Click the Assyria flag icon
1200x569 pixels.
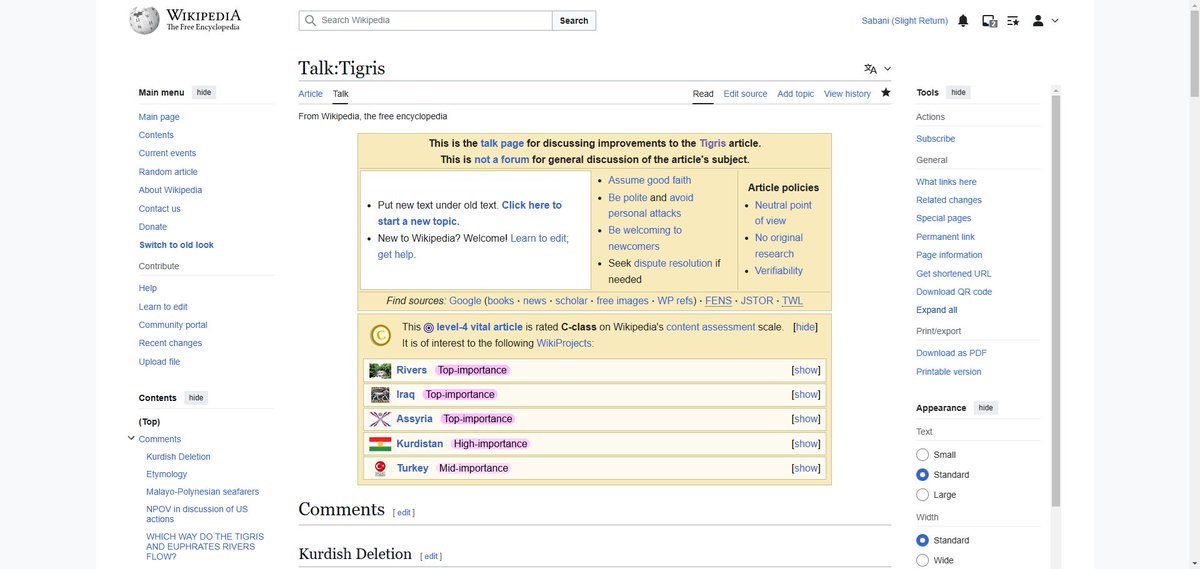[x=380, y=419]
